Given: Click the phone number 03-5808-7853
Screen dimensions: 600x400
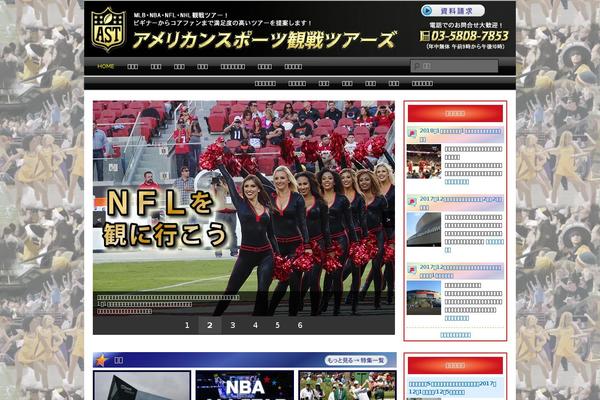Looking at the screenshot, I should coord(470,36).
